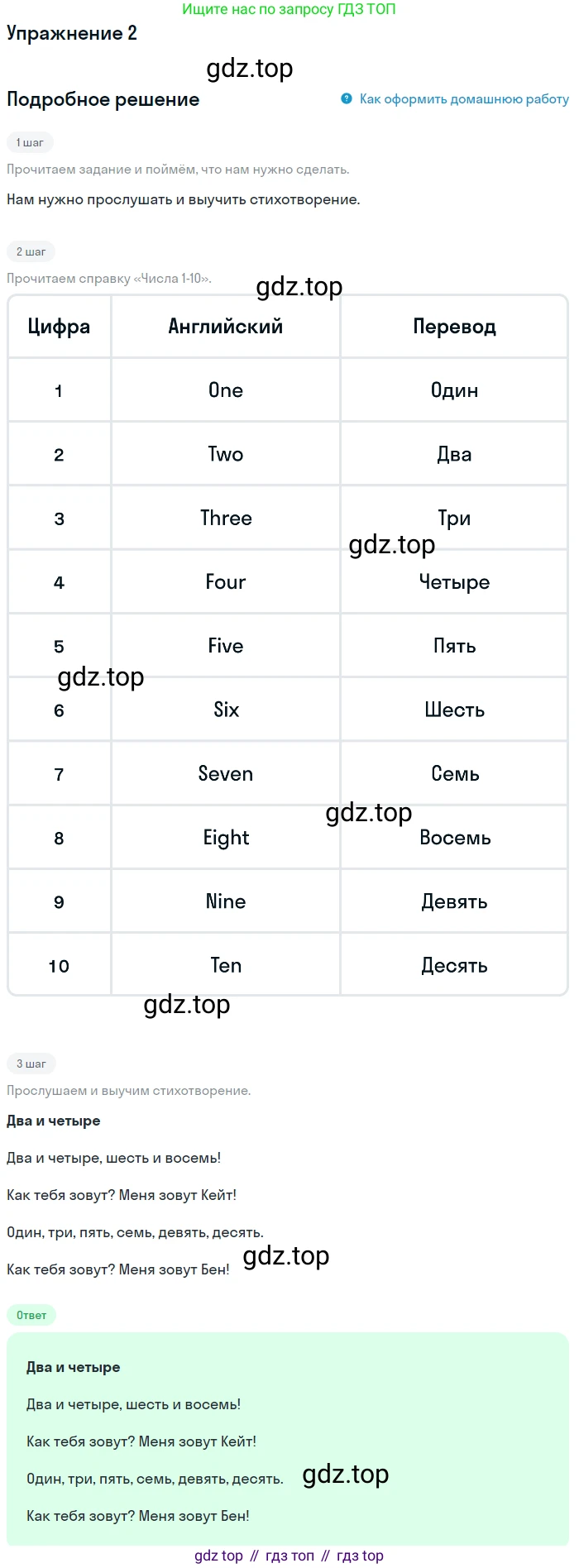
Task: Click the 'Четыре' translation cell
Action: coord(454,582)
